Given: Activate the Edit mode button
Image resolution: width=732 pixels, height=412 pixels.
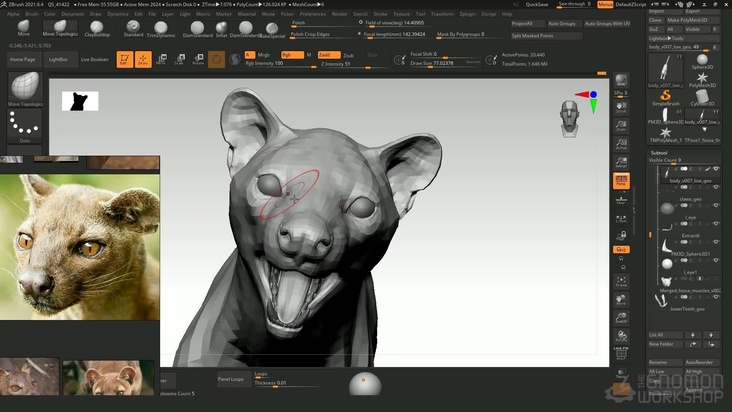Looking at the screenshot, I should [x=123, y=60].
